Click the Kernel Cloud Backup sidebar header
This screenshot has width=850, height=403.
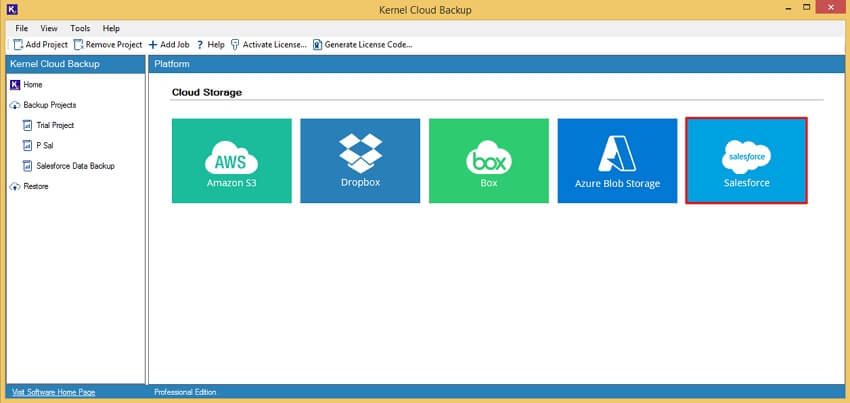pyautogui.click(x=75, y=64)
